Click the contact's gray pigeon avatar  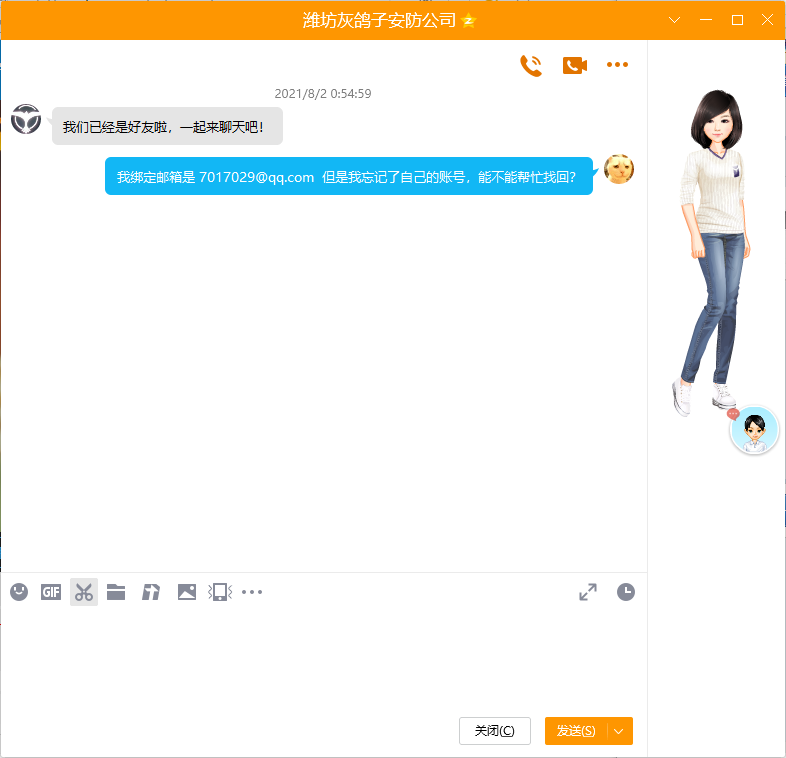[26, 119]
